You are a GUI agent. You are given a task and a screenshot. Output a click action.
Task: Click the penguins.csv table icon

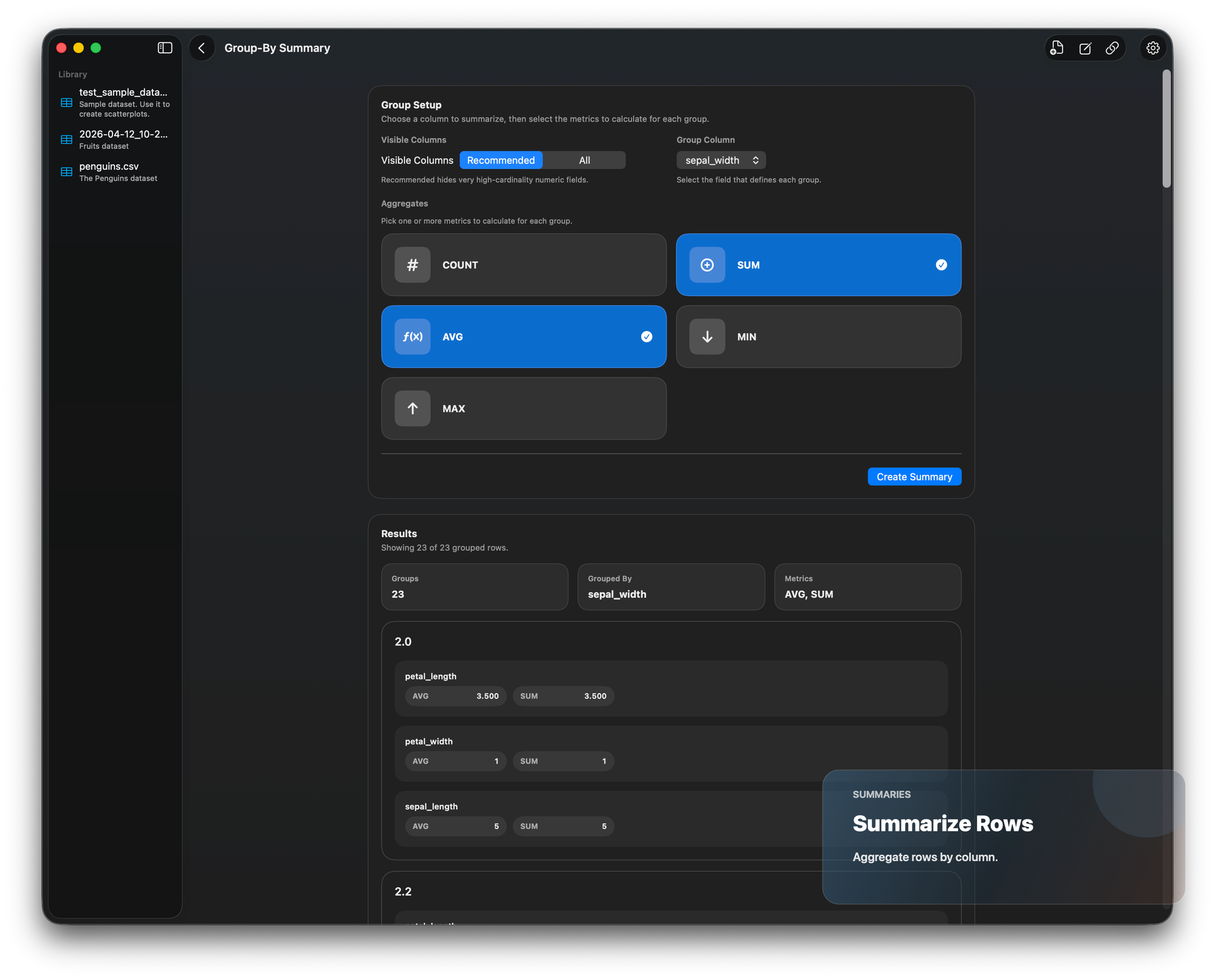[67, 172]
